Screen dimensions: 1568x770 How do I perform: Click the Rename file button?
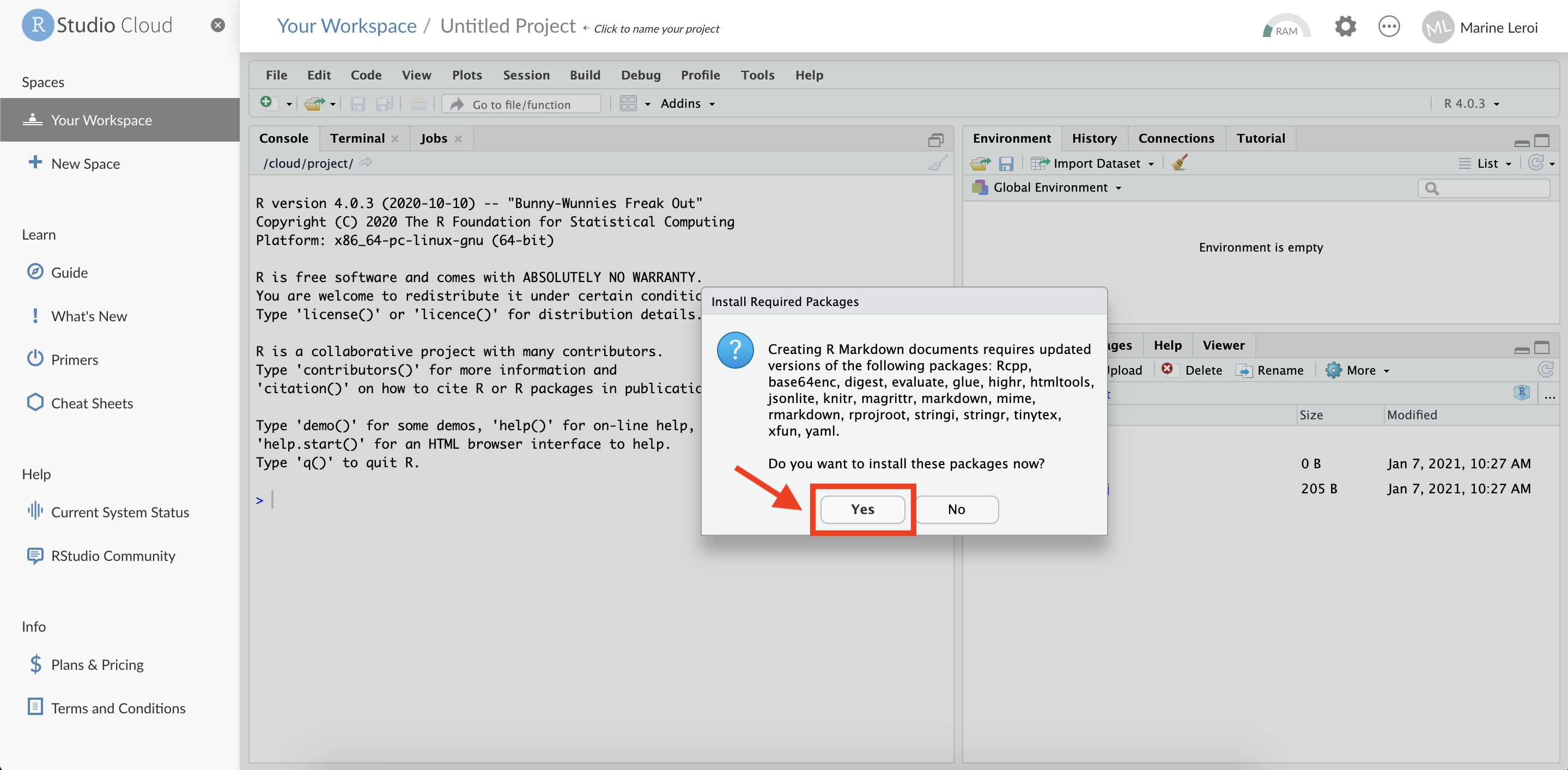click(x=1270, y=370)
